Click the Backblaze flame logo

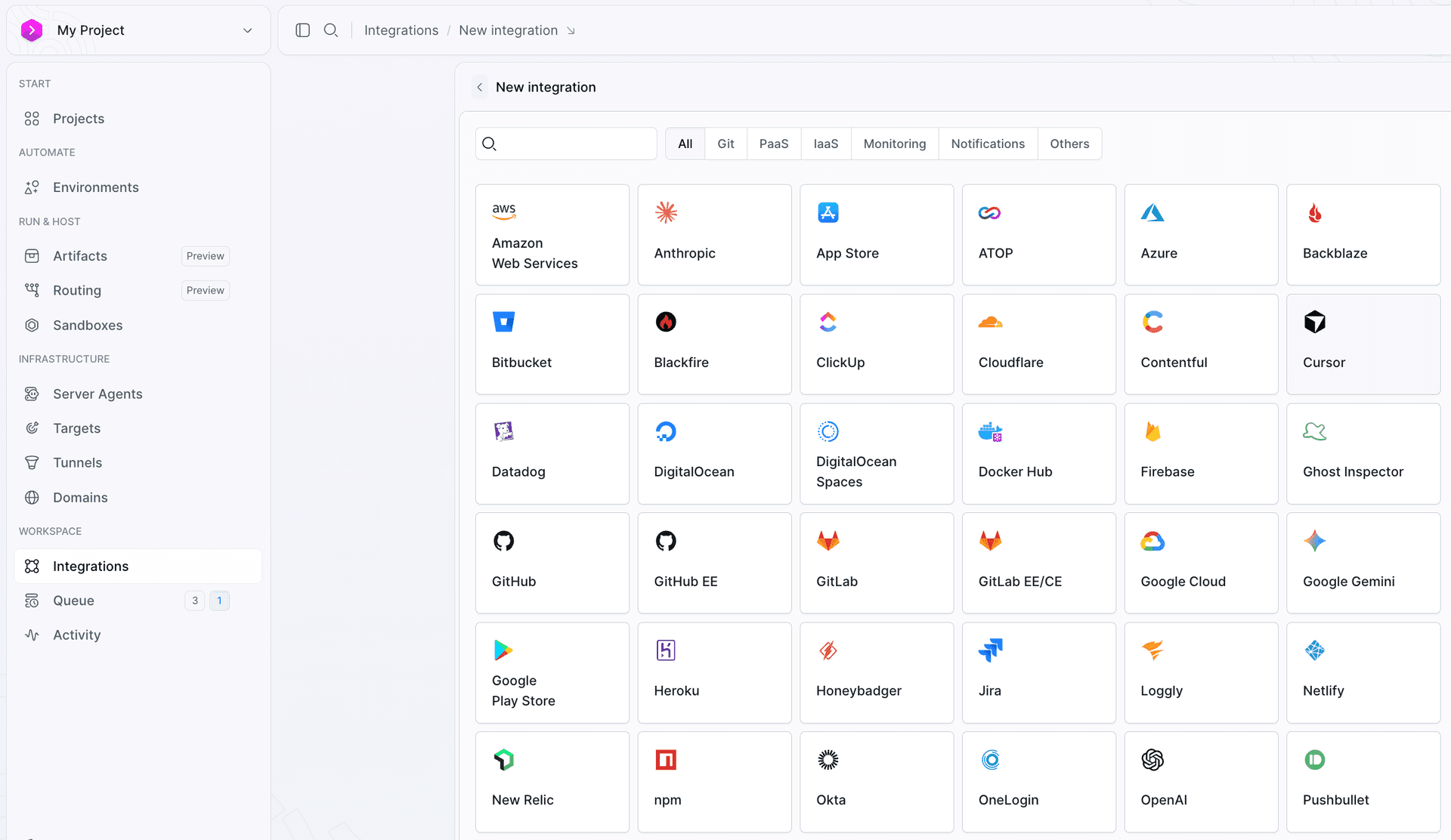coord(1315,213)
